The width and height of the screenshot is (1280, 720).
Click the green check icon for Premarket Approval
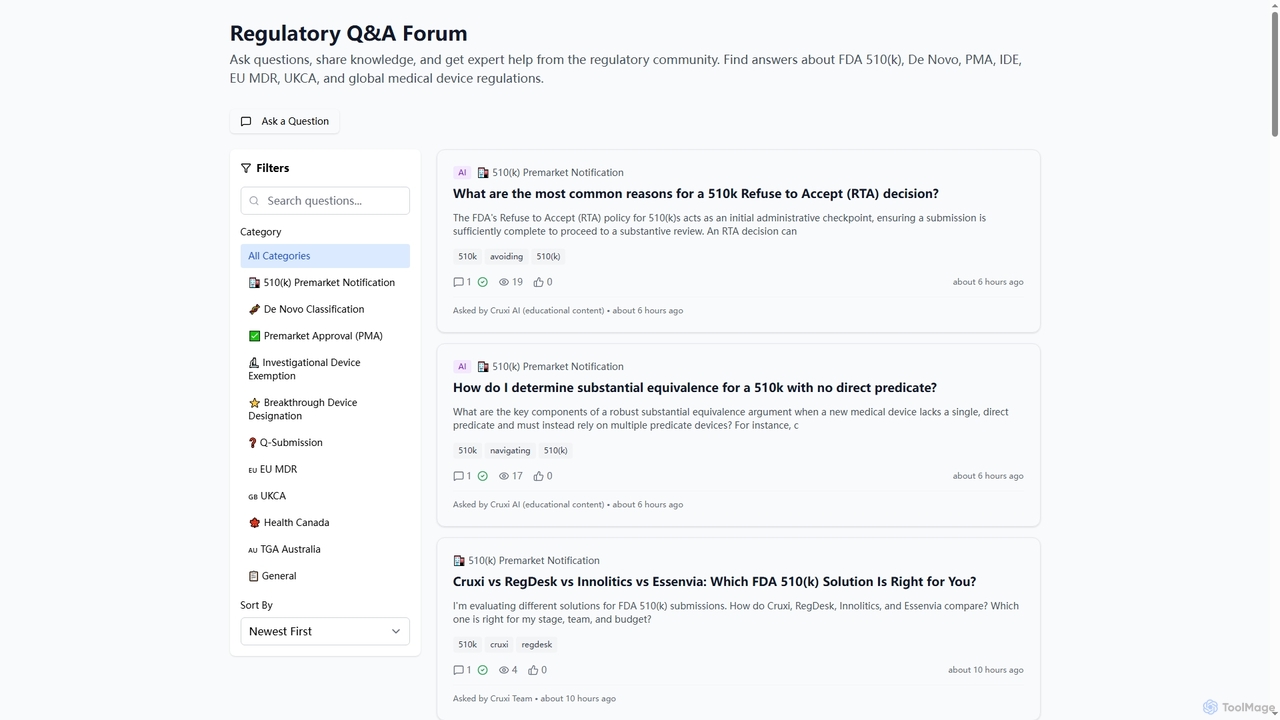click(x=254, y=336)
